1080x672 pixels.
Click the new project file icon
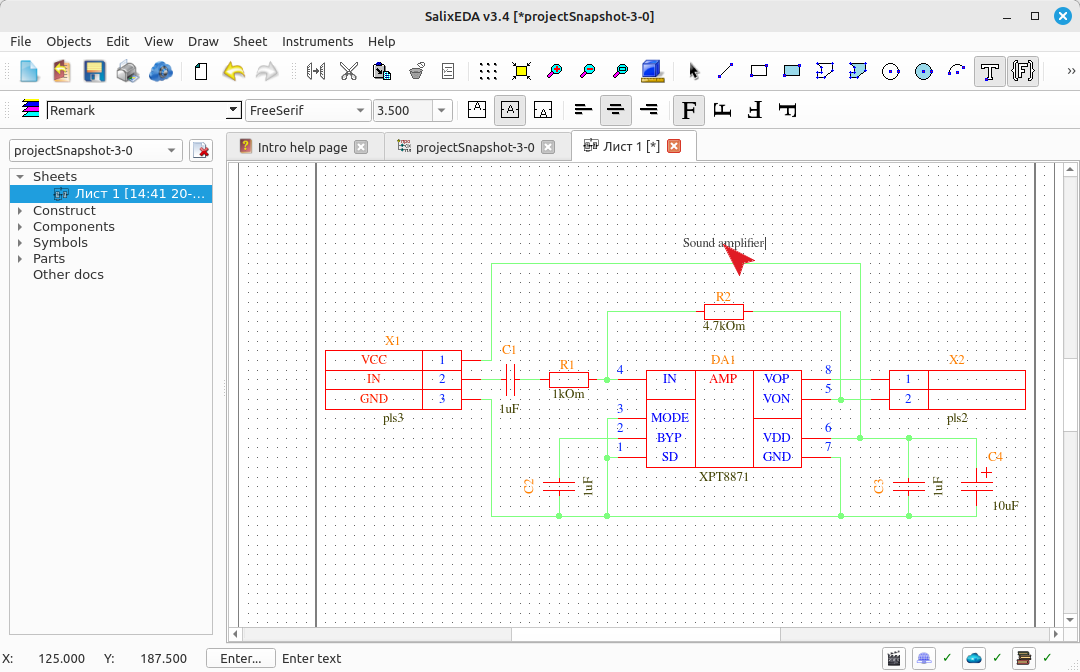(x=28, y=71)
